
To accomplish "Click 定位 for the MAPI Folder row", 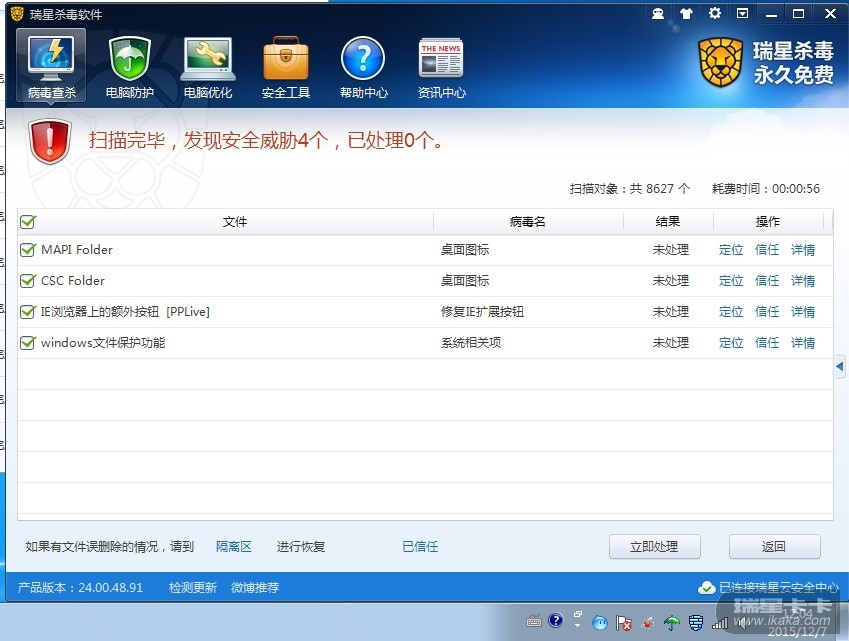I will (731, 250).
